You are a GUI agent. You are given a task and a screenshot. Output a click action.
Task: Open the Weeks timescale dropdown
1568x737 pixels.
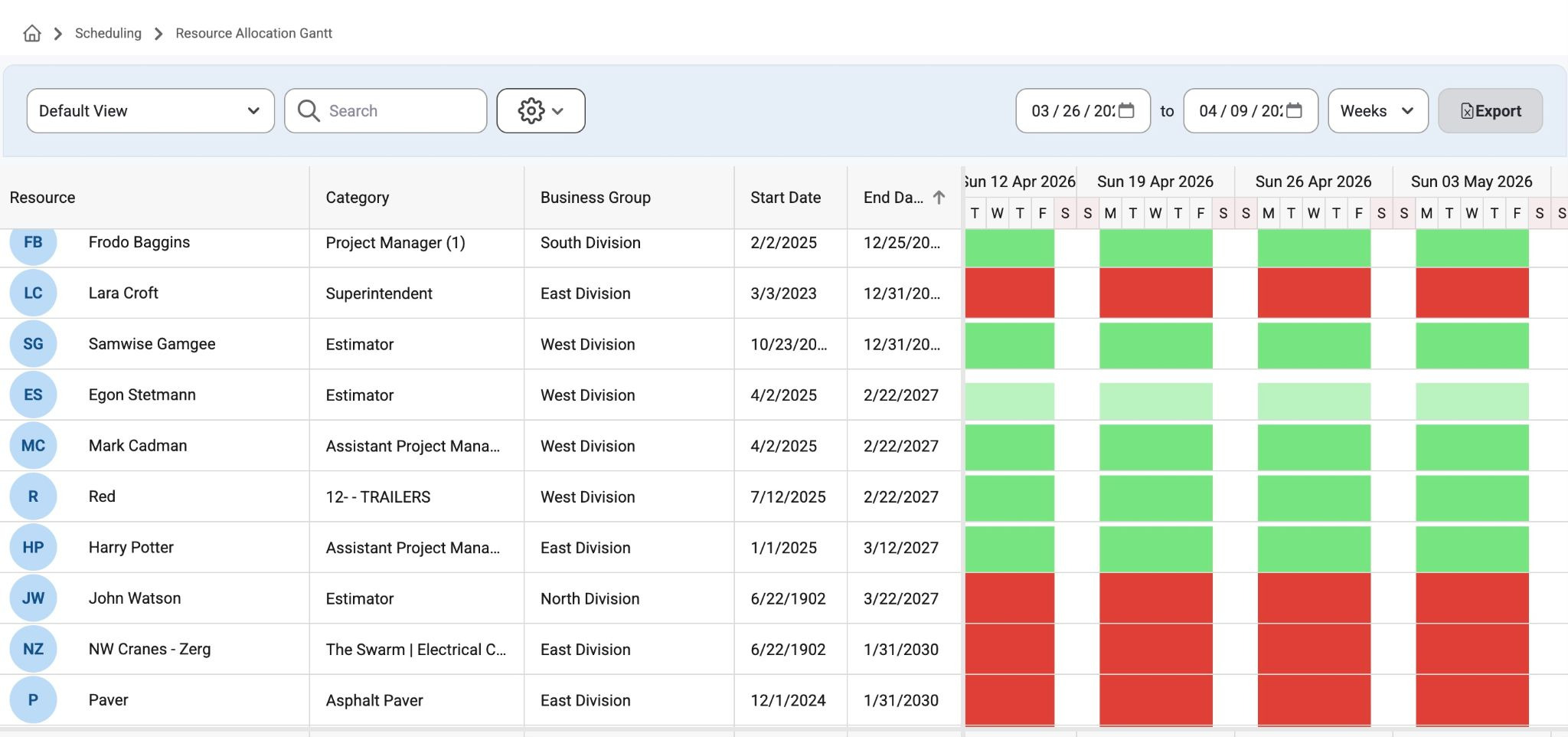pos(1378,111)
